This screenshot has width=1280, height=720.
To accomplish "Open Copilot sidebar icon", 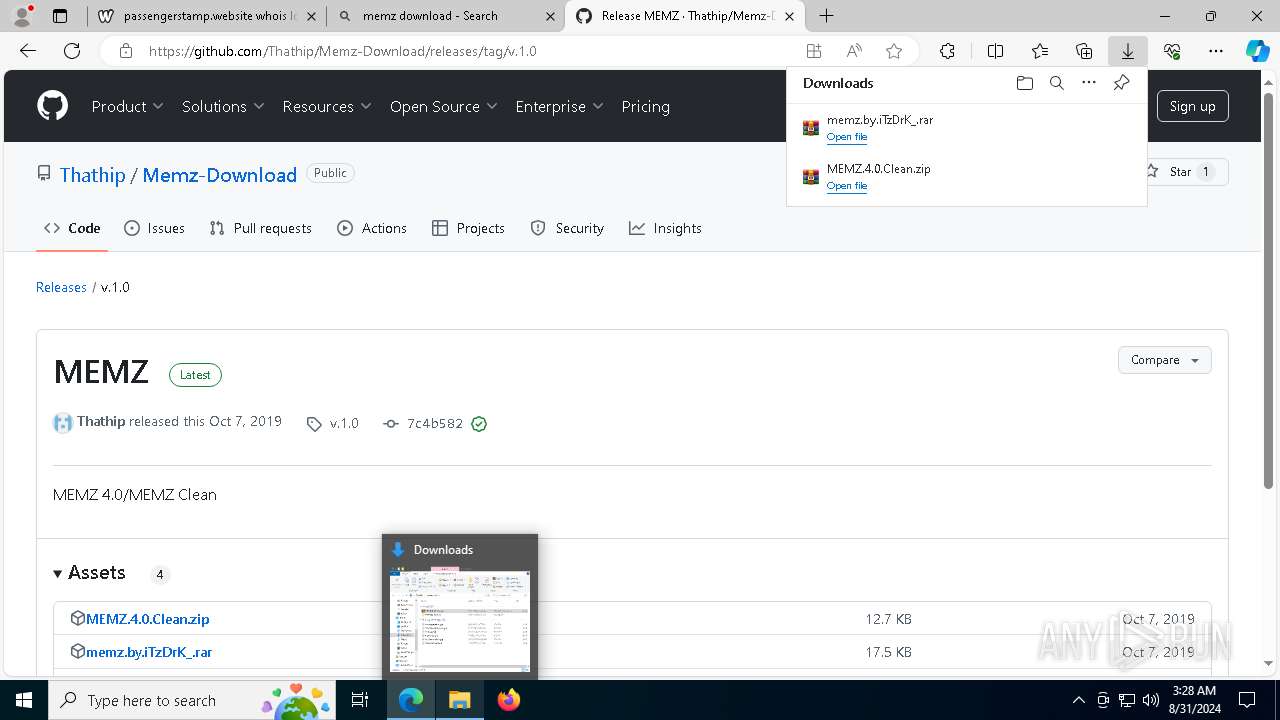I will (x=1258, y=51).
